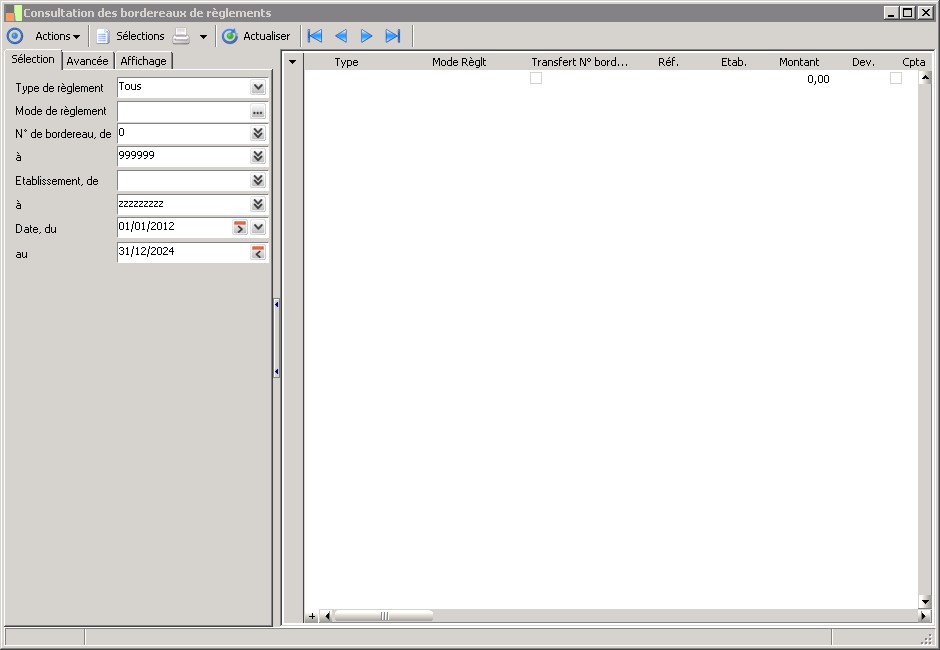The width and height of the screenshot is (940, 650).
Task: Open the printer options dropdown arrow
Action: 203,37
